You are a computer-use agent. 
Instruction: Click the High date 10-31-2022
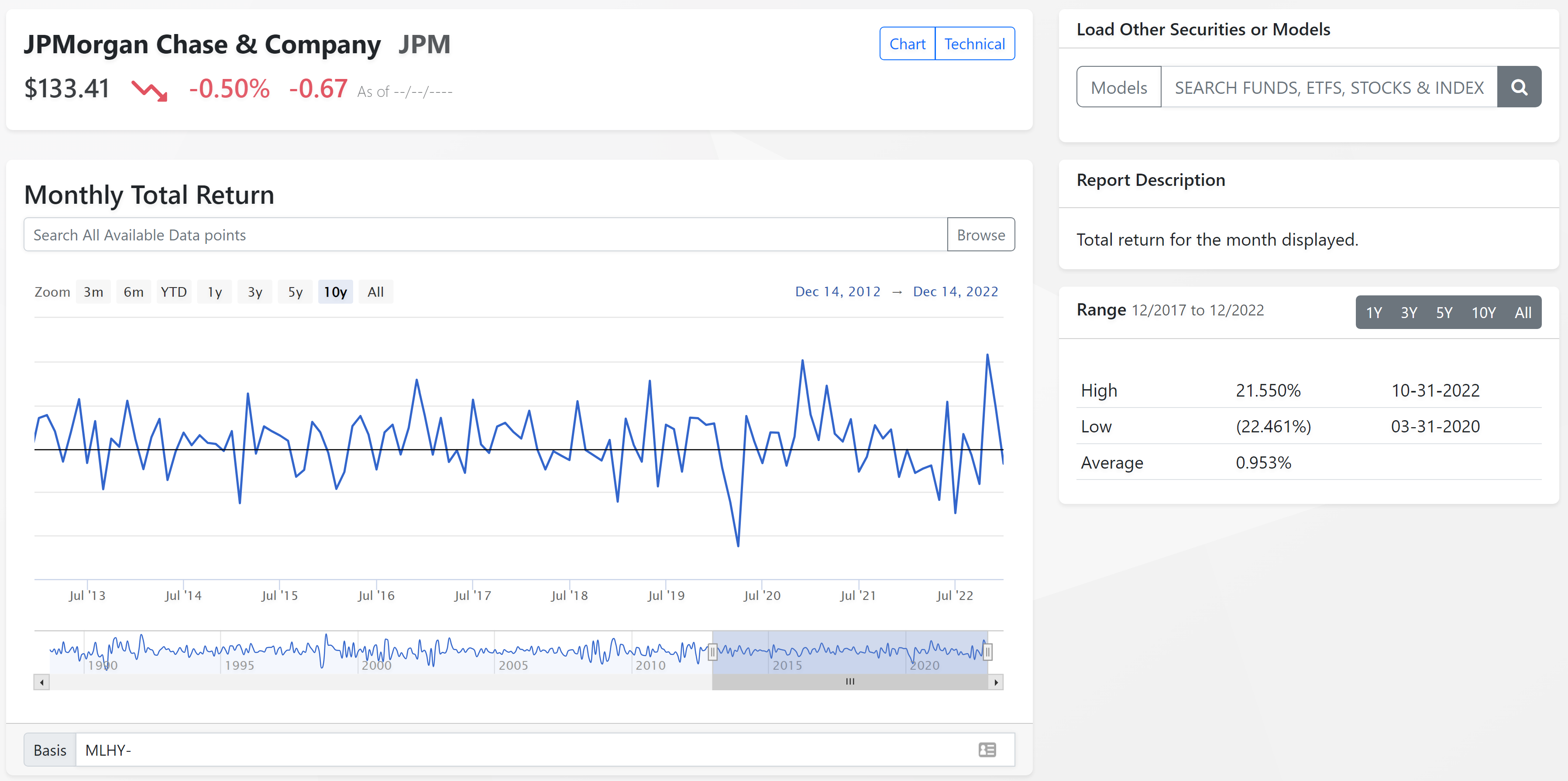click(x=1435, y=390)
